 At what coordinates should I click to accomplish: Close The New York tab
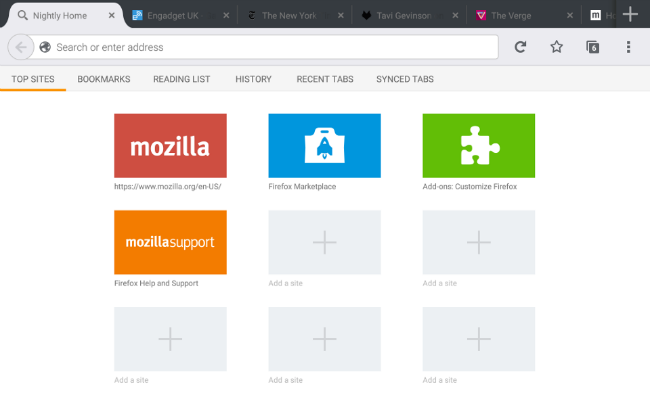click(x=341, y=16)
